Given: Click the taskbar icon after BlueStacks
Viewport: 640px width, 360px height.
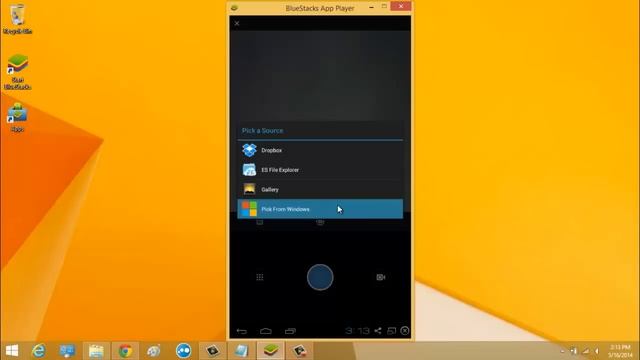Looking at the screenshot, I should coord(299,351).
